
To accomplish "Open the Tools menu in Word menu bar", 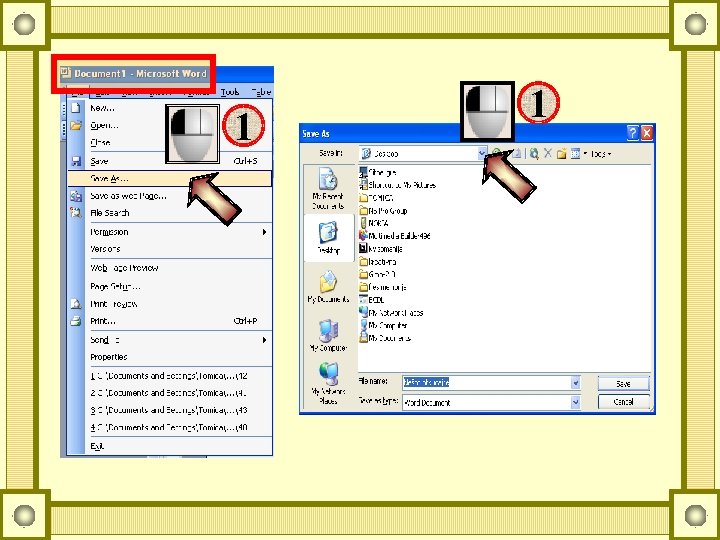I will [230, 92].
